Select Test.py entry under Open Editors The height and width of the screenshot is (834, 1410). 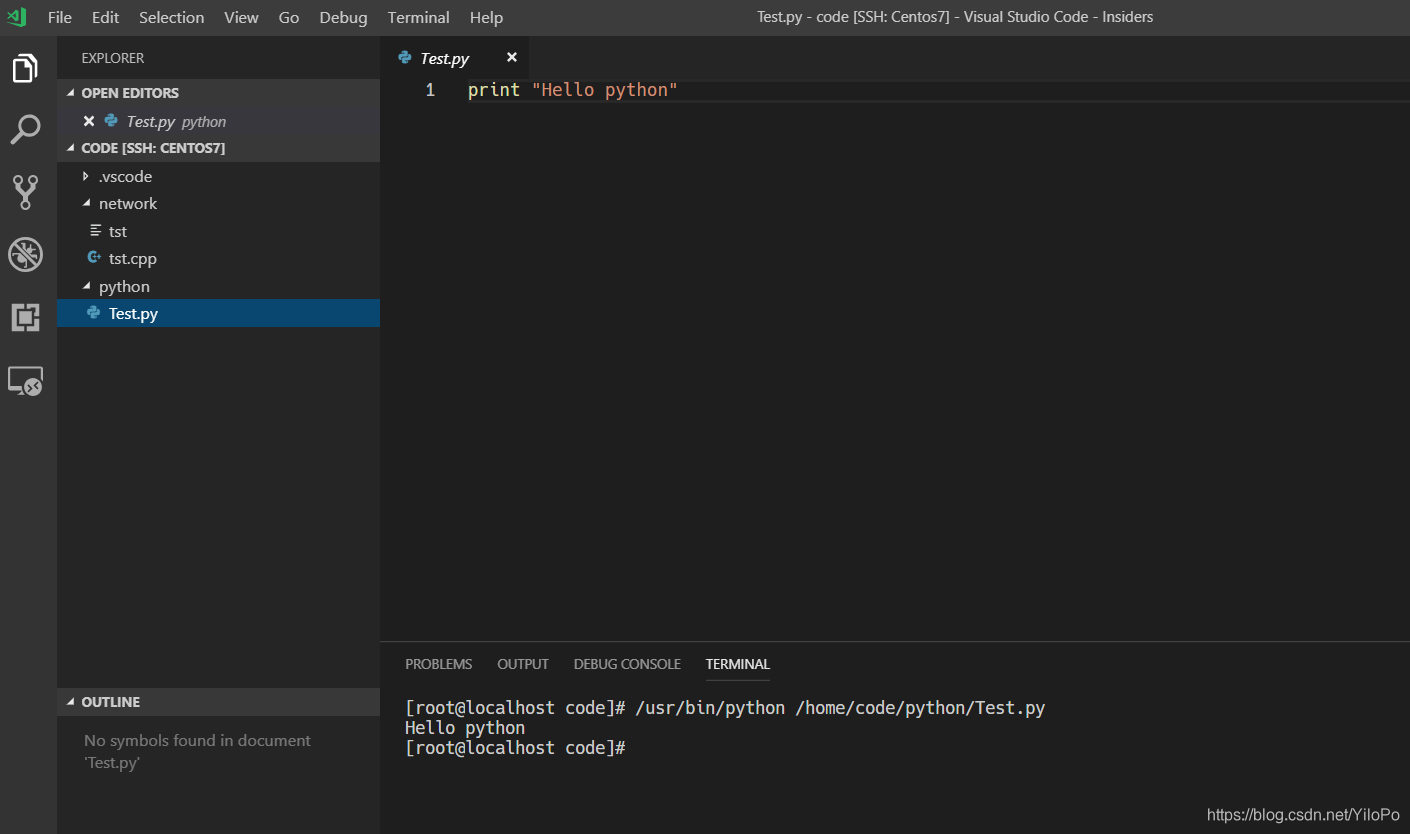click(218, 121)
